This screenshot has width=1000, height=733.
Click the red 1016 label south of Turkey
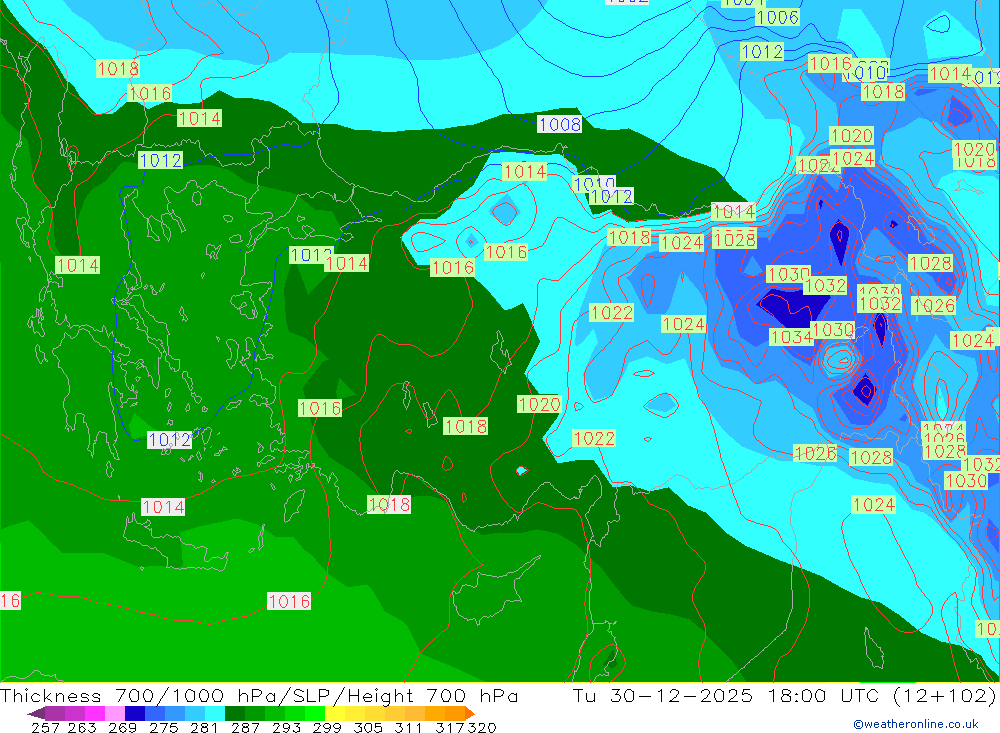click(x=289, y=602)
